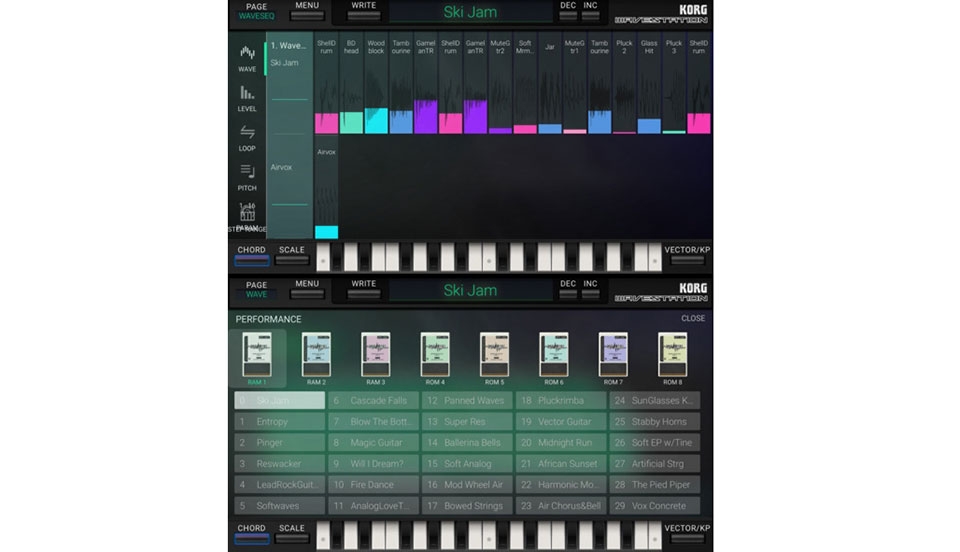Open the STEP RANGE icon in the sidebar
960x552 pixels.
tap(247, 218)
